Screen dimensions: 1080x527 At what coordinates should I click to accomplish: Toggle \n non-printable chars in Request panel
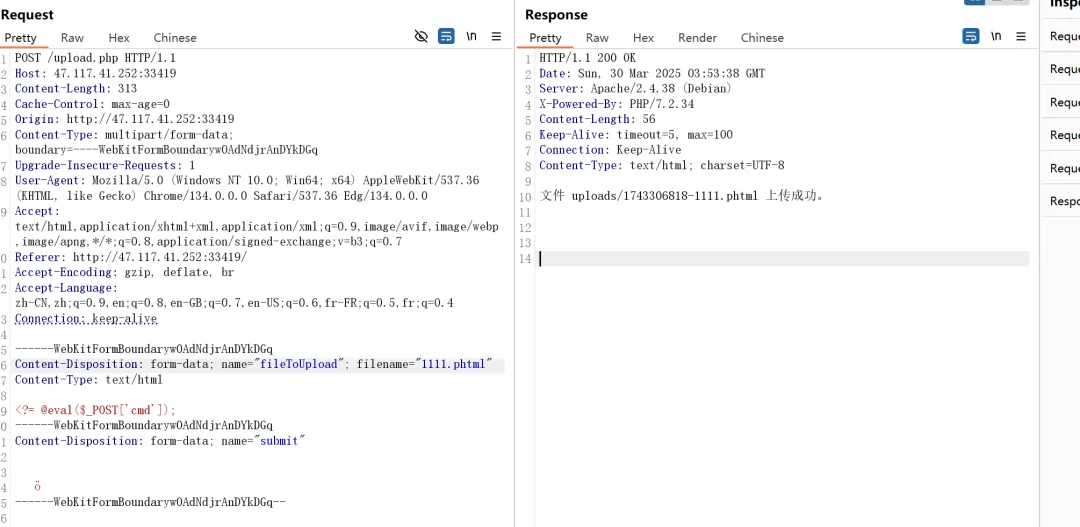472,37
